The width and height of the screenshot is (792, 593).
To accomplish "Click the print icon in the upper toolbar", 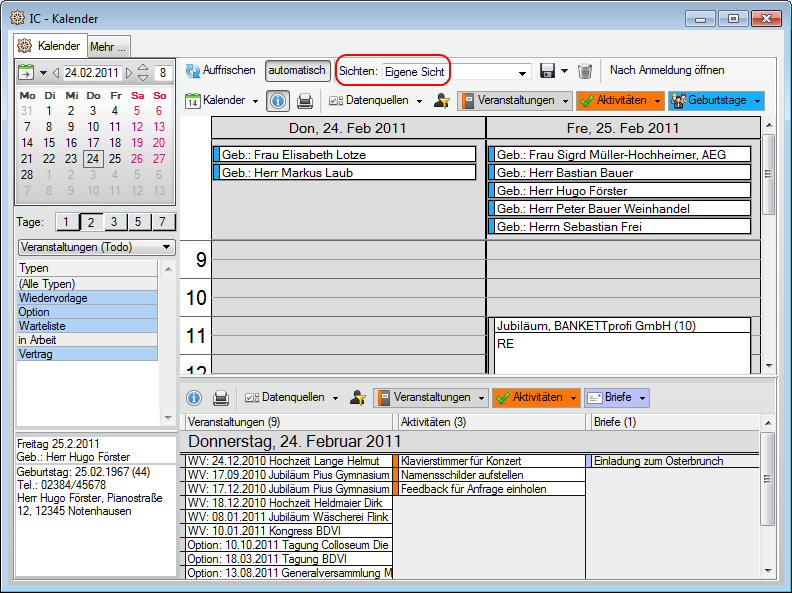I will point(305,101).
